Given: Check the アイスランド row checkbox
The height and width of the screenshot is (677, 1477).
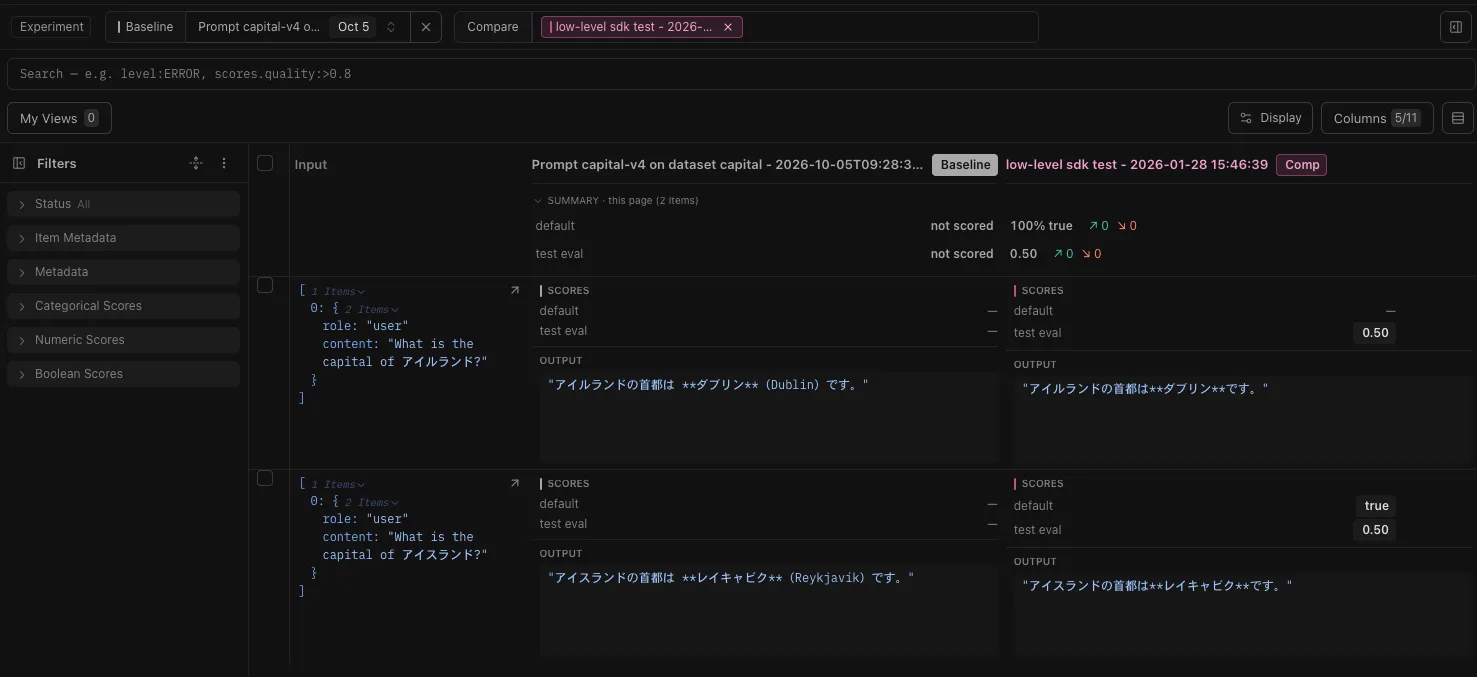Looking at the screenshot, I should coord(265,478).
